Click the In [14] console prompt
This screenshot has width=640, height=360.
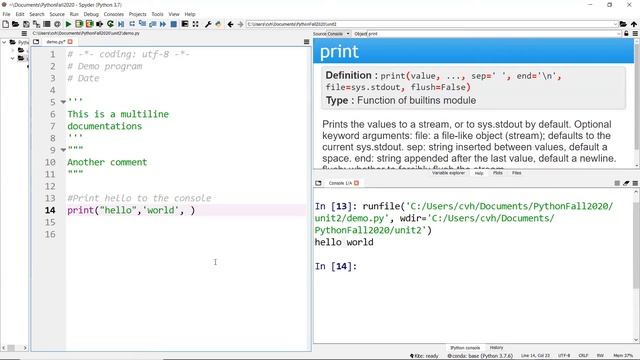pyautogui.click(x=336, y=267)
